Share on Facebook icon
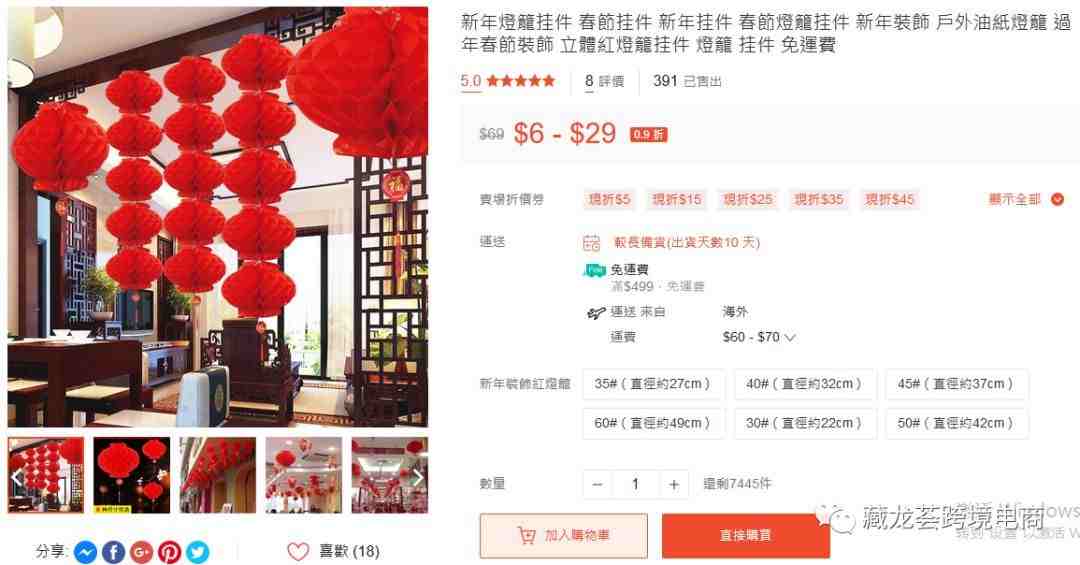The height and width of the screenshot is (565, 1080). pos(114,552)
